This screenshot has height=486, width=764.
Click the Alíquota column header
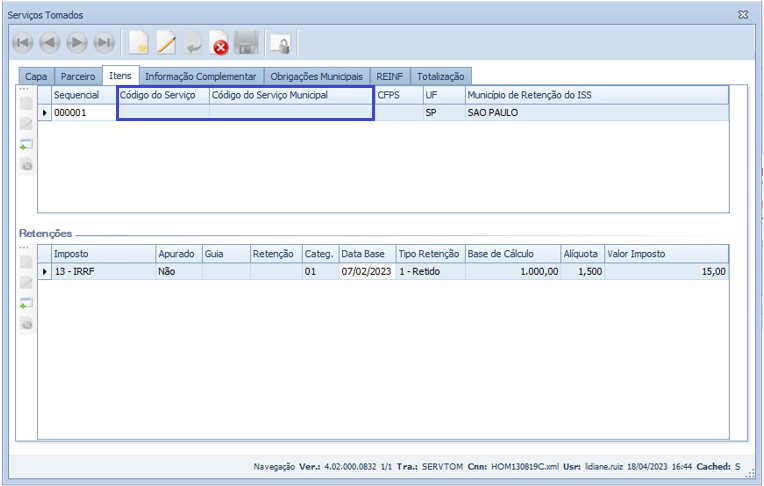point(581,254)
